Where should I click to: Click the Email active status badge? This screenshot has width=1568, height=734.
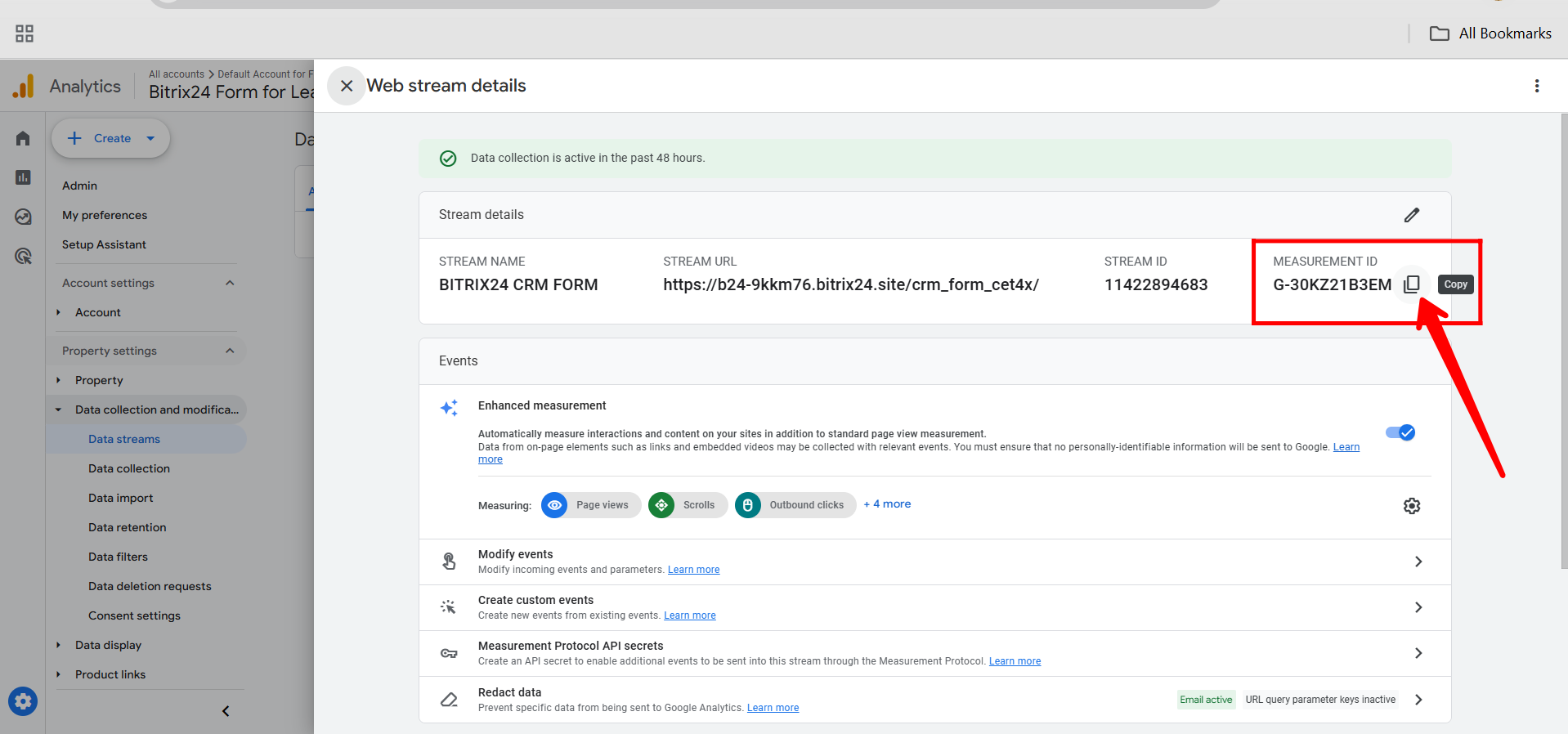coord(1206,700)
